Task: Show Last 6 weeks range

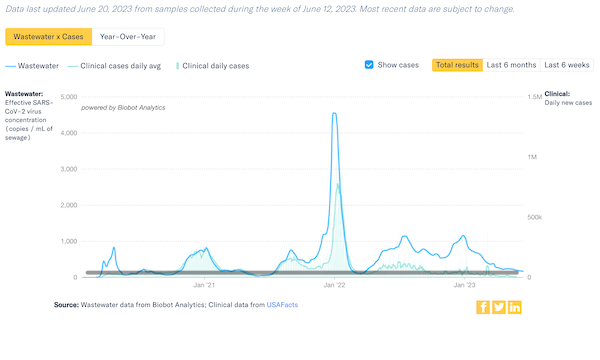Action: (567, 65)
